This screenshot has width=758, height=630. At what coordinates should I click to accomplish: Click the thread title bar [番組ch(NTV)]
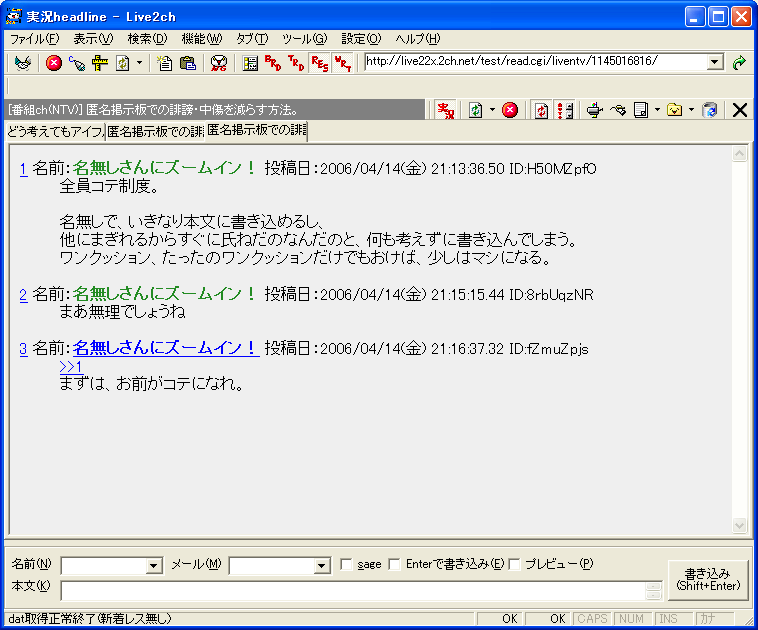(215, 110)
